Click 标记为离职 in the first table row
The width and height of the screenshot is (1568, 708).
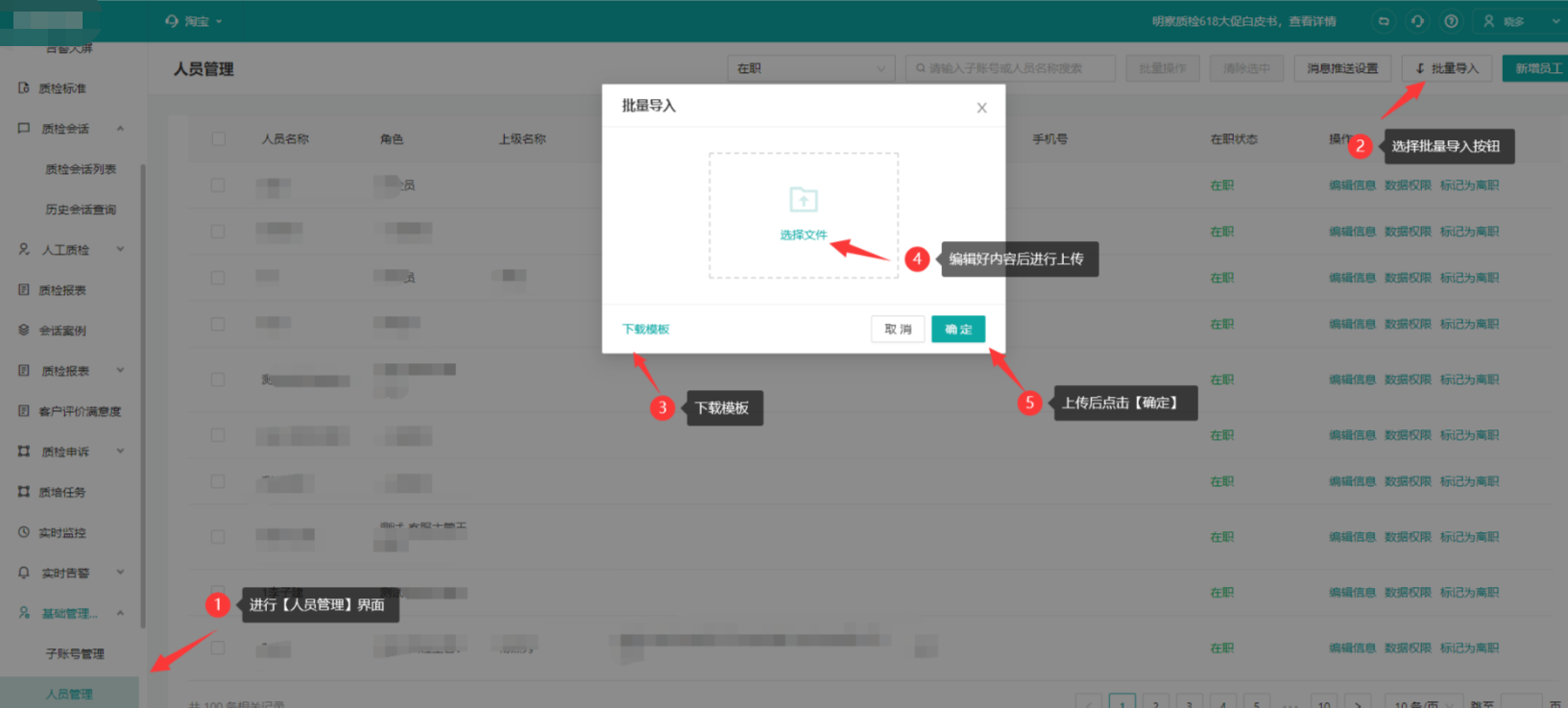[1469, 184]
